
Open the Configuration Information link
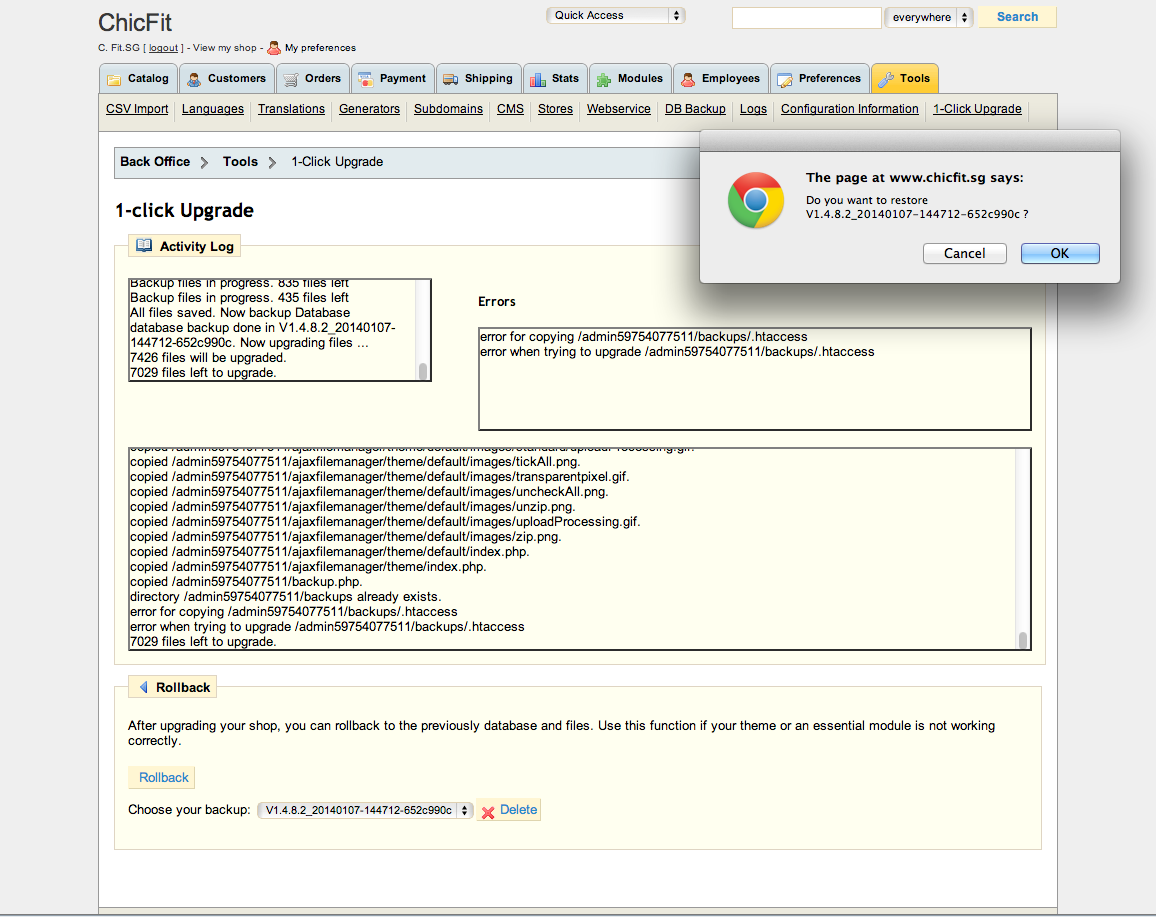850,109
